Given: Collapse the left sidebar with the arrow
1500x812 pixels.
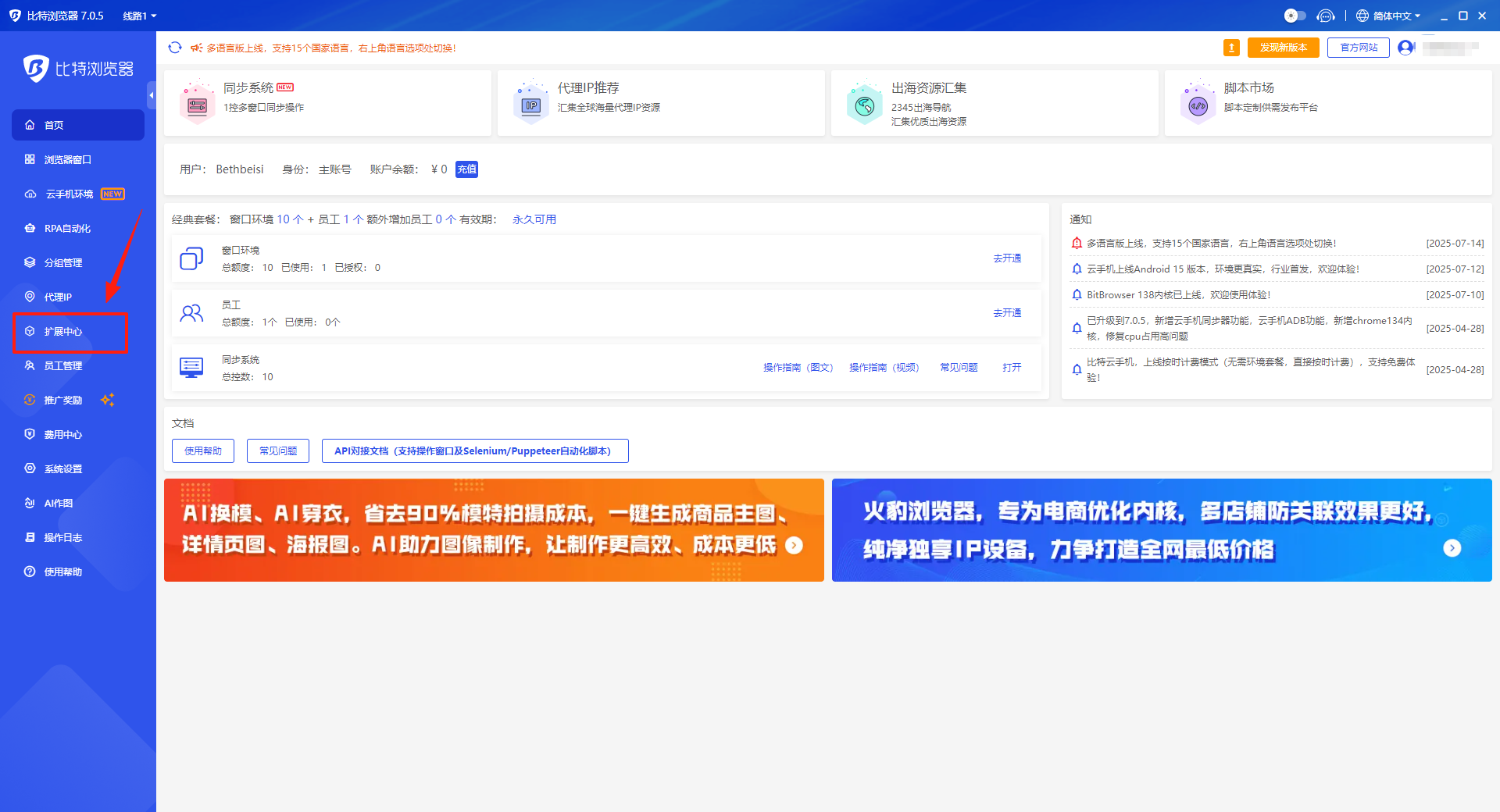Looking at the screenshot, I should (x=151, y=95).
